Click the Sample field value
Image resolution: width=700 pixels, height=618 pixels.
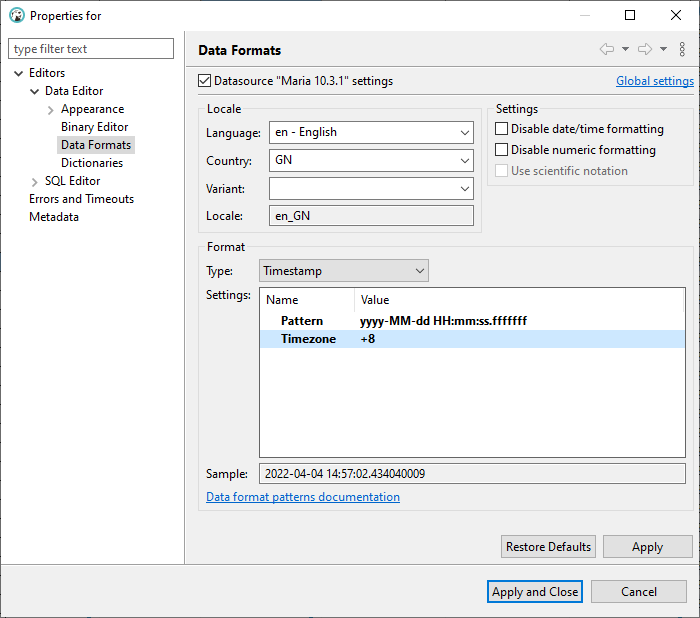point(472,473)
